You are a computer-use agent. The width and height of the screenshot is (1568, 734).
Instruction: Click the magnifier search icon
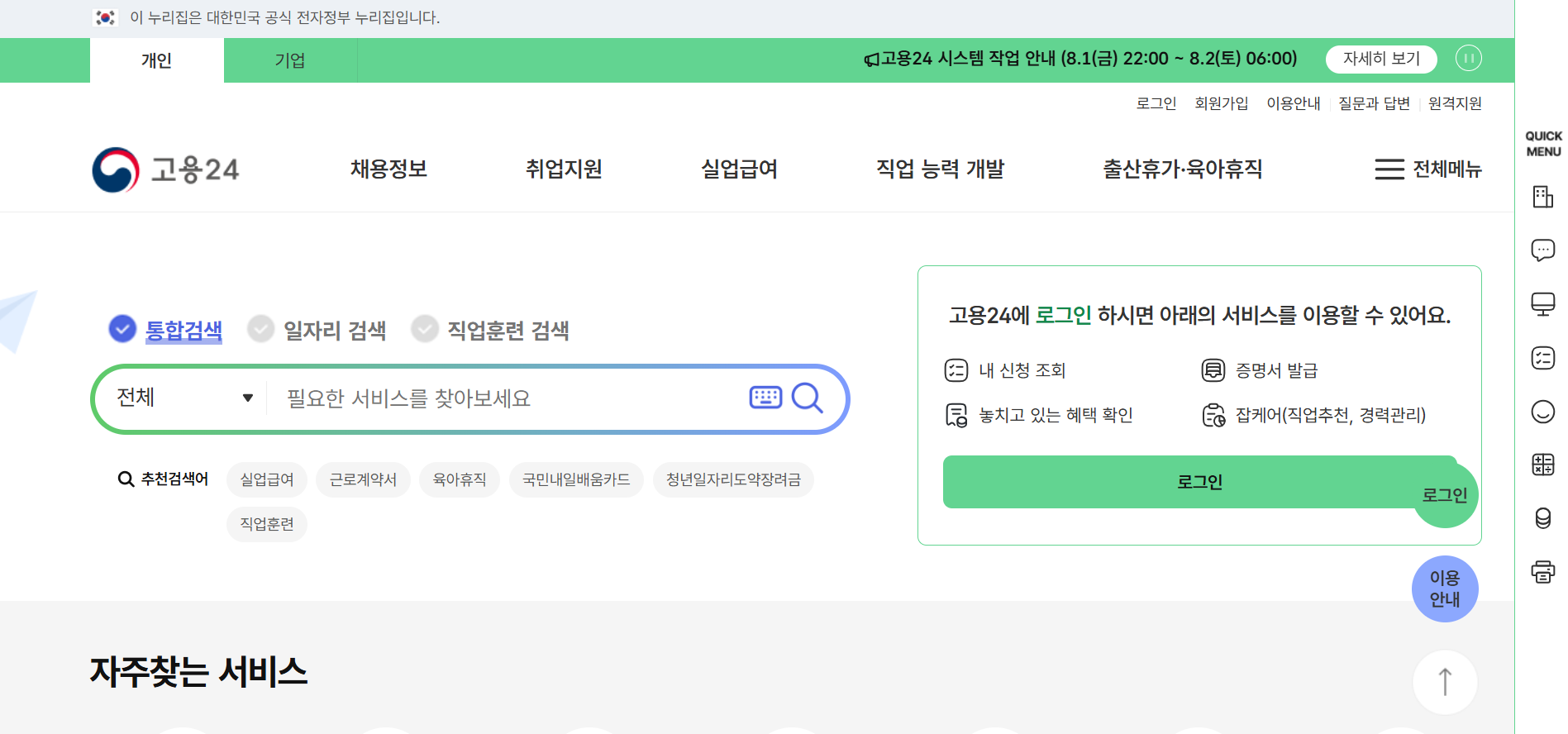click(808, 398)
